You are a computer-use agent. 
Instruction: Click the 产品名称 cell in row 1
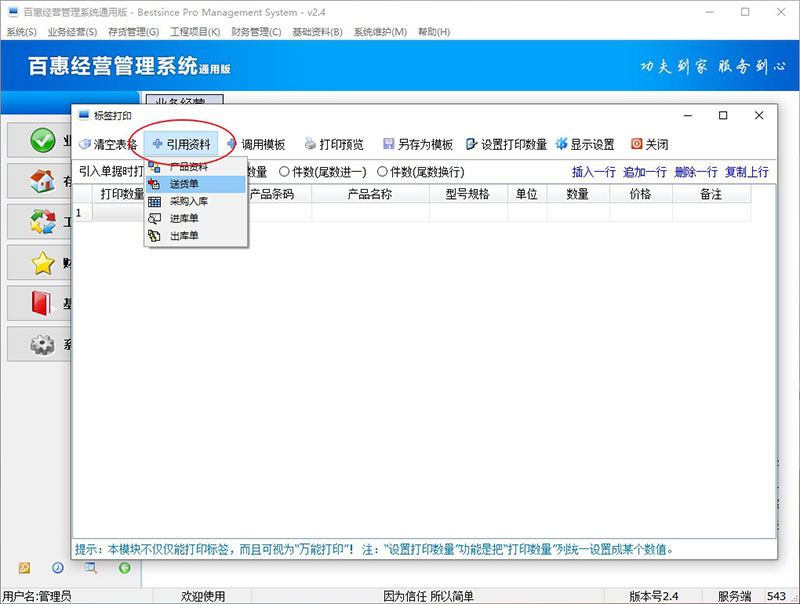[x=370, y=213]
